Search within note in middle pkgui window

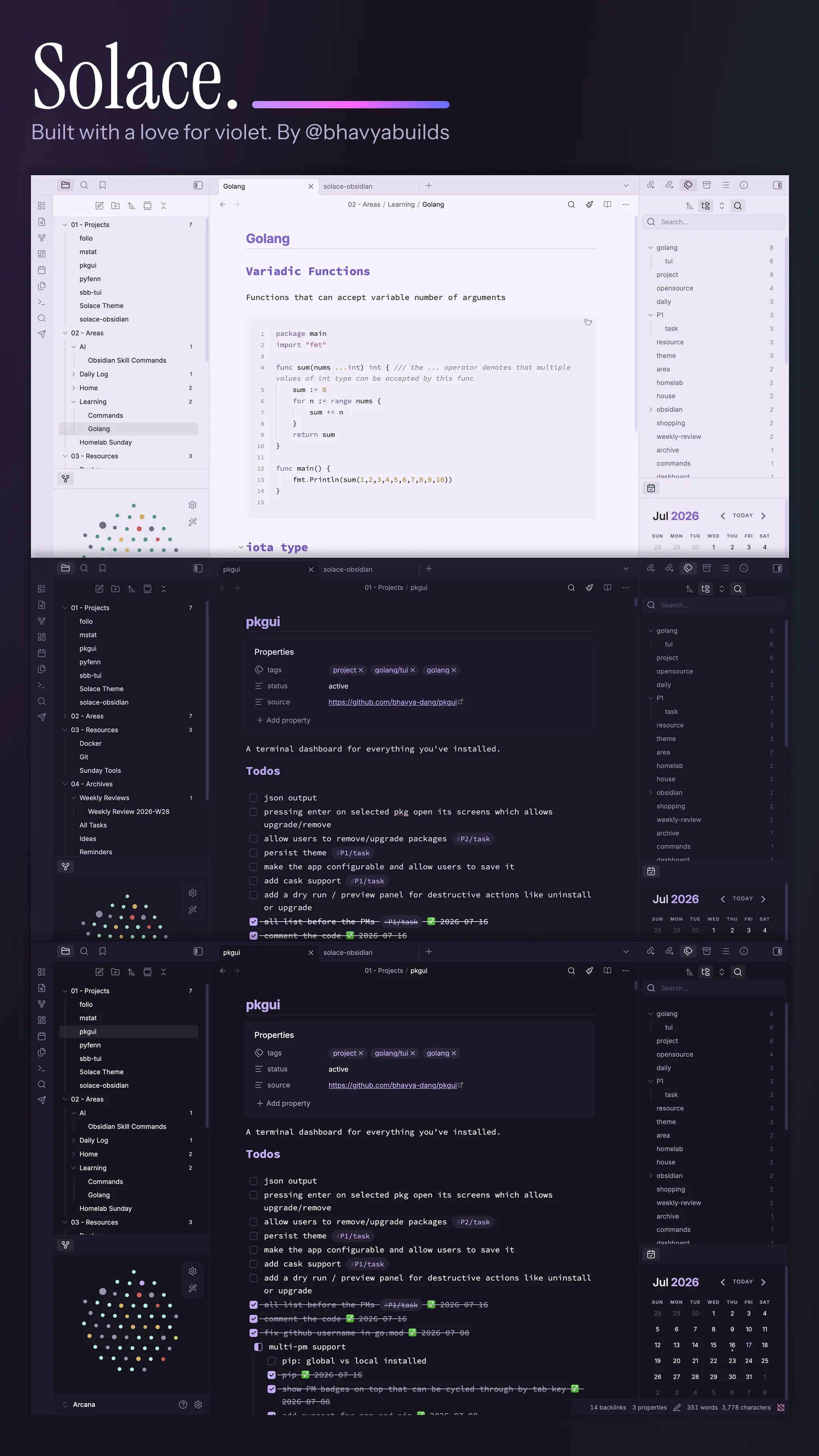tap(571, 588)
